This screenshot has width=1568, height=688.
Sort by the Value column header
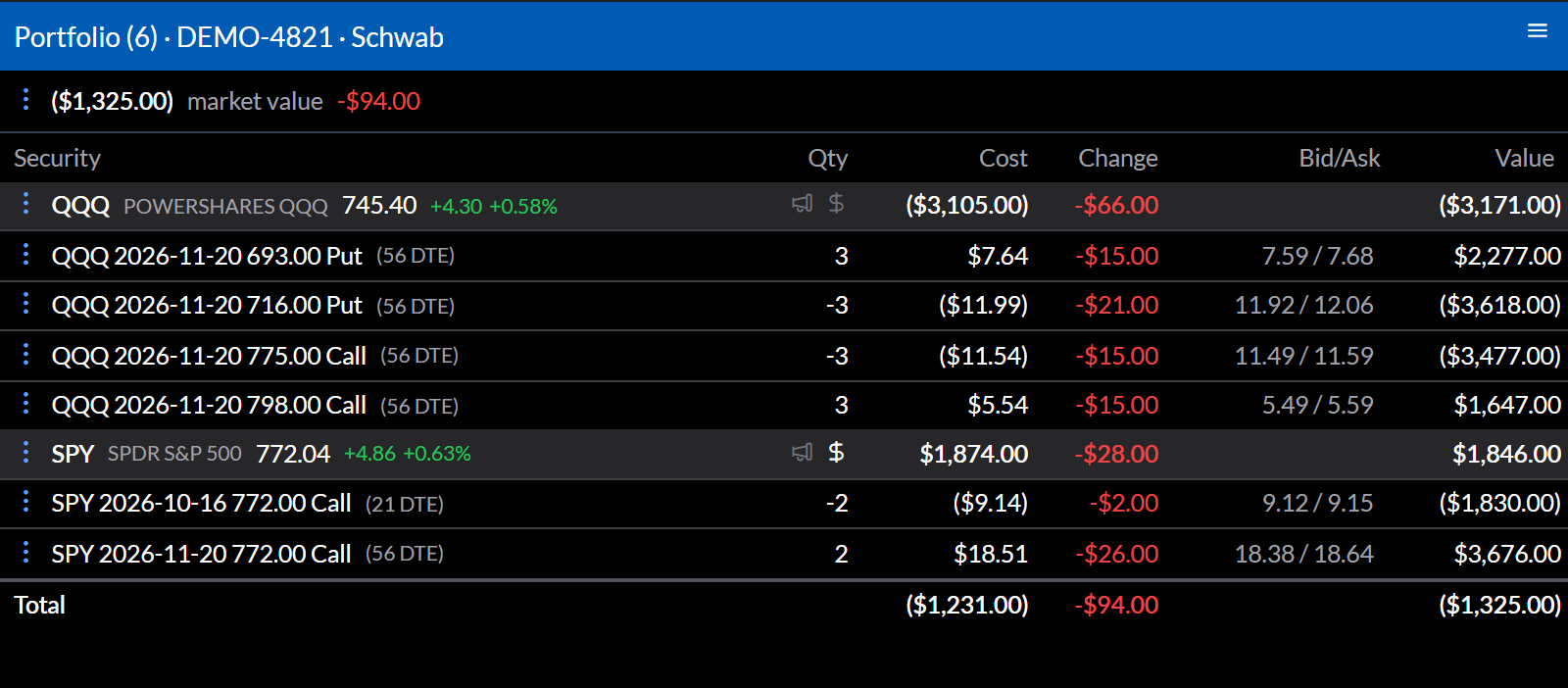pos(1524,158)
